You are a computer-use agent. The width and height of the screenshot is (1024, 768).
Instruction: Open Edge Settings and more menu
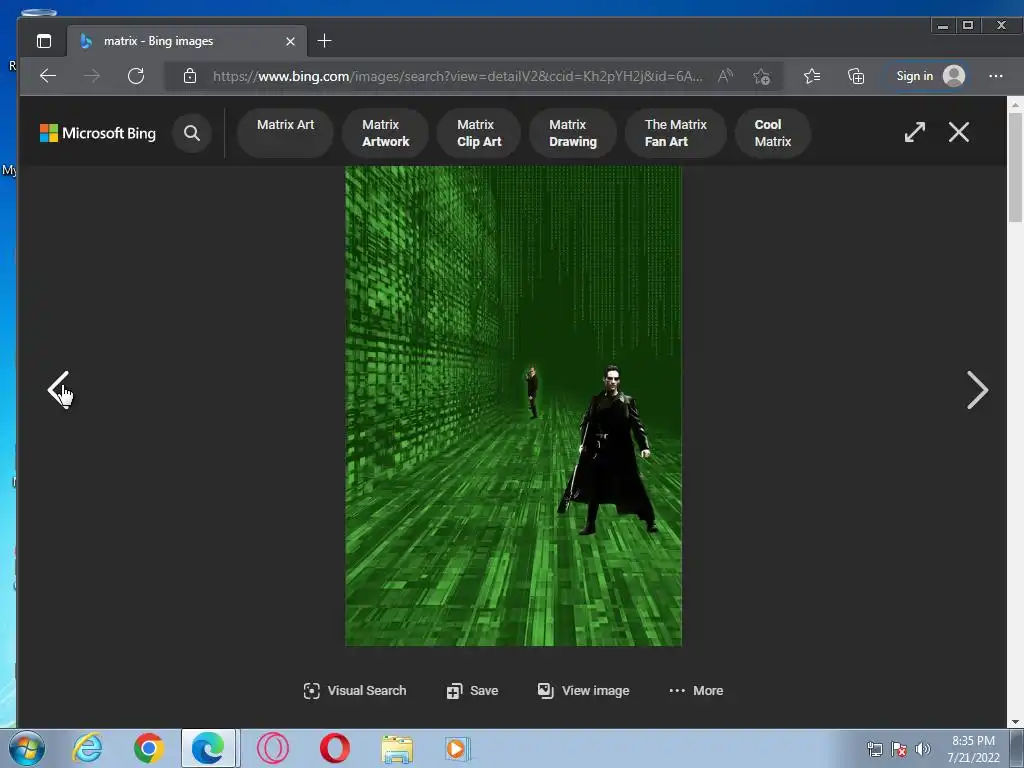point(995,76)
